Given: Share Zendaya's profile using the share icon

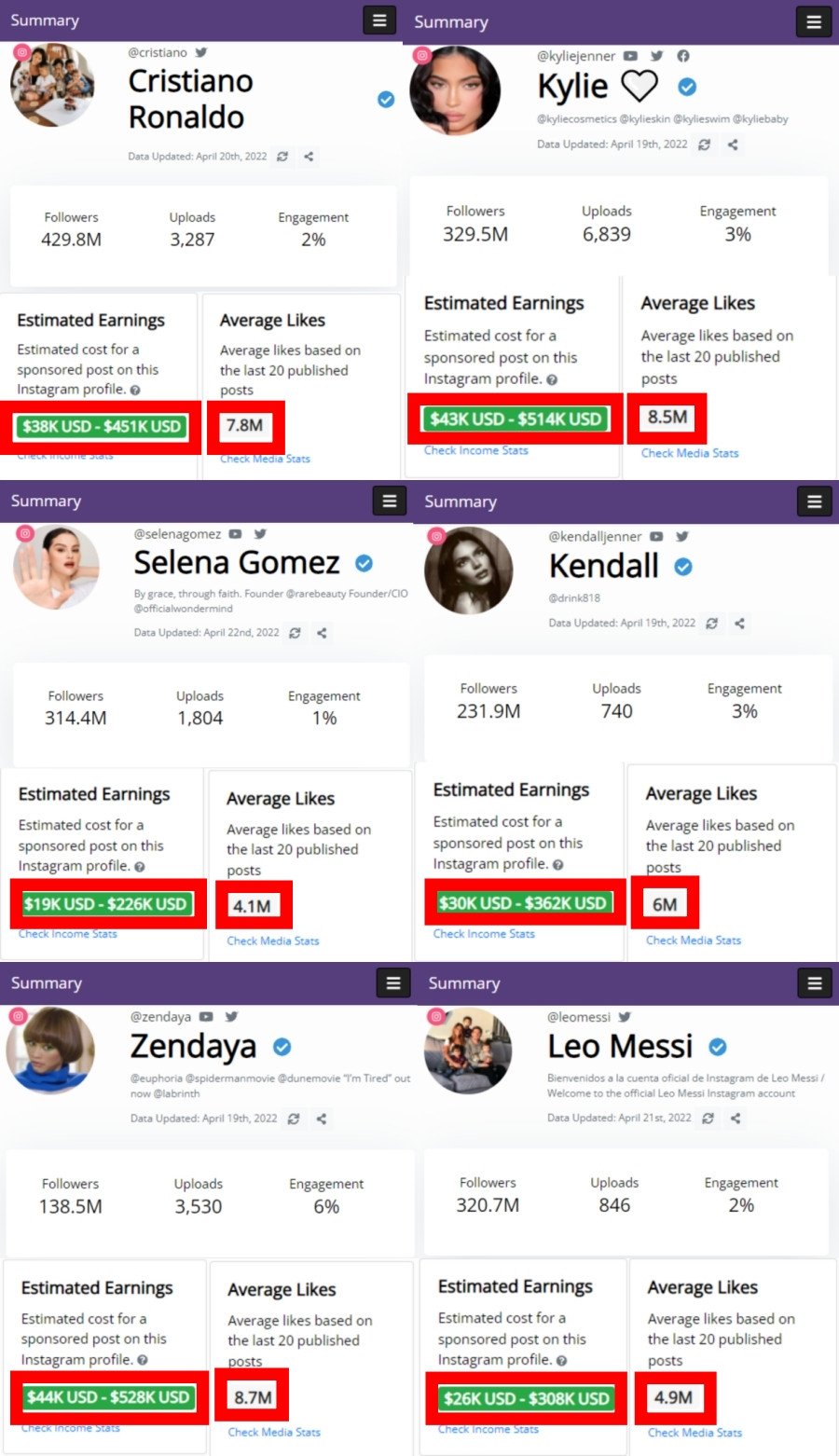Looking at the screenshot, I should point(322,1119).
